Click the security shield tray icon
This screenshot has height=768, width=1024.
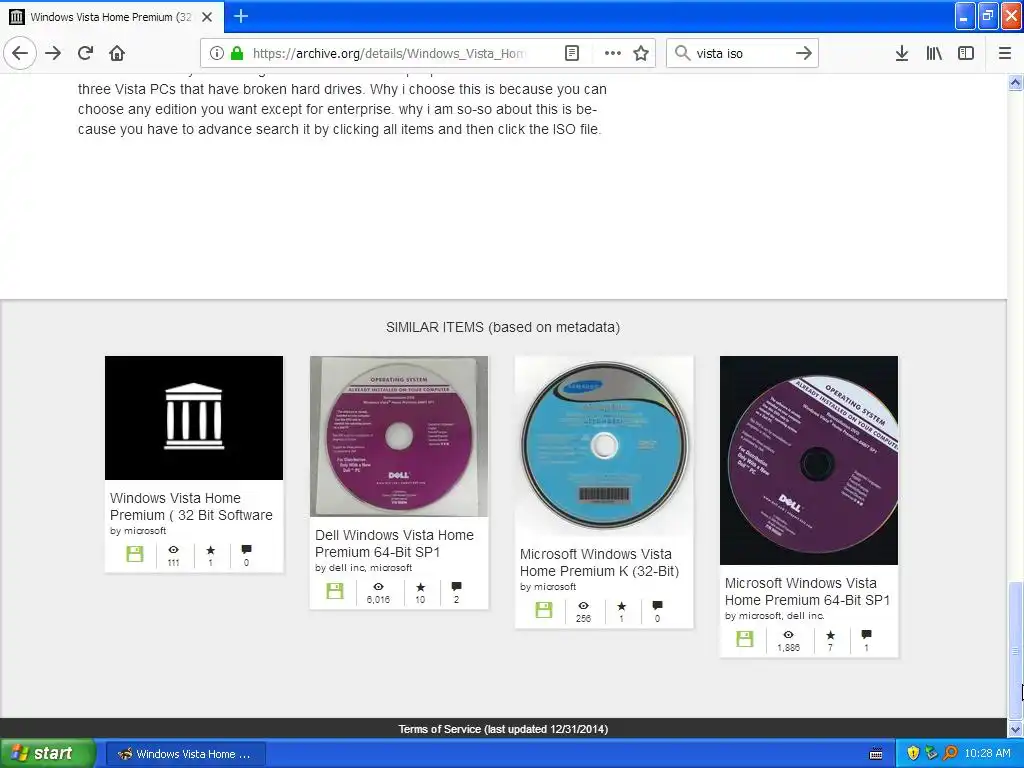click(913, 753)
